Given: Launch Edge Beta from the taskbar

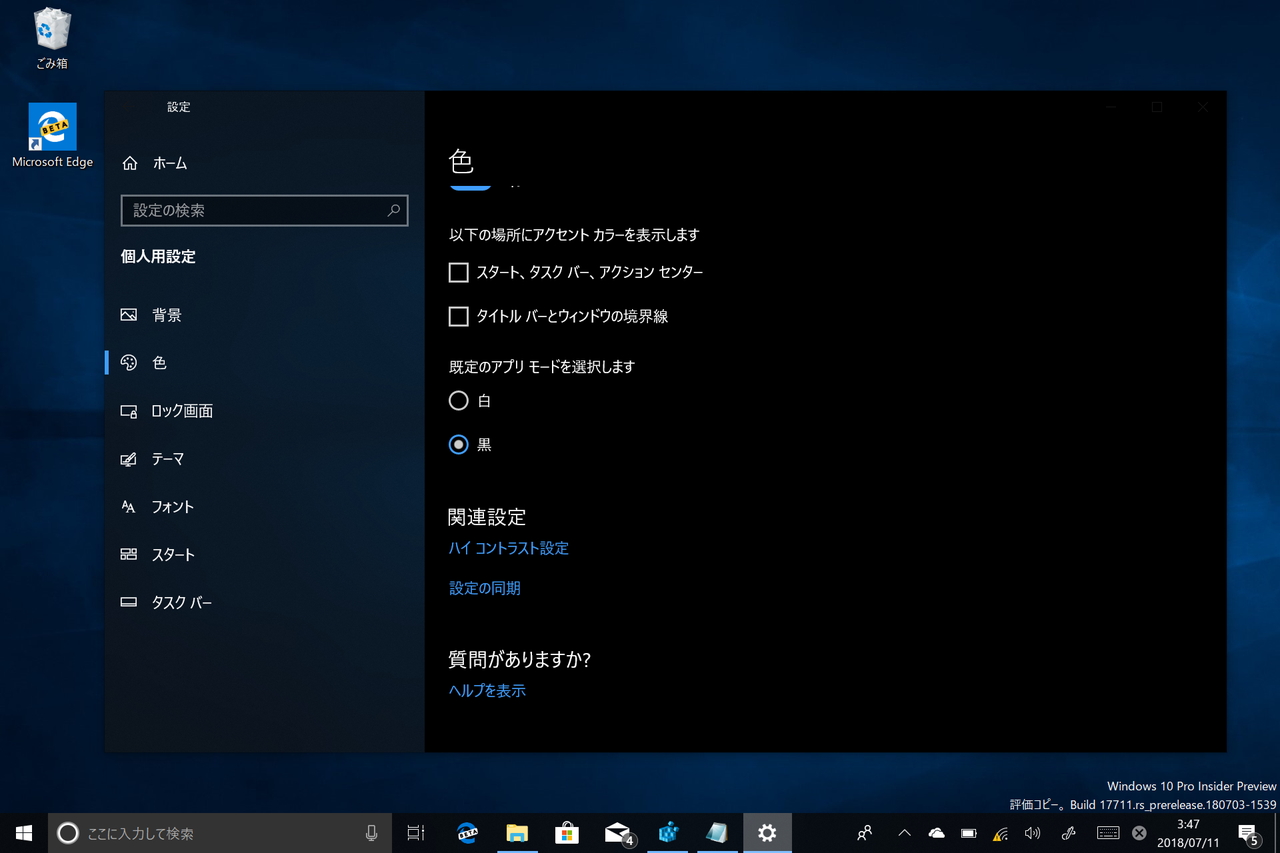Looking at the screenshot, I should tap(467, 833).
